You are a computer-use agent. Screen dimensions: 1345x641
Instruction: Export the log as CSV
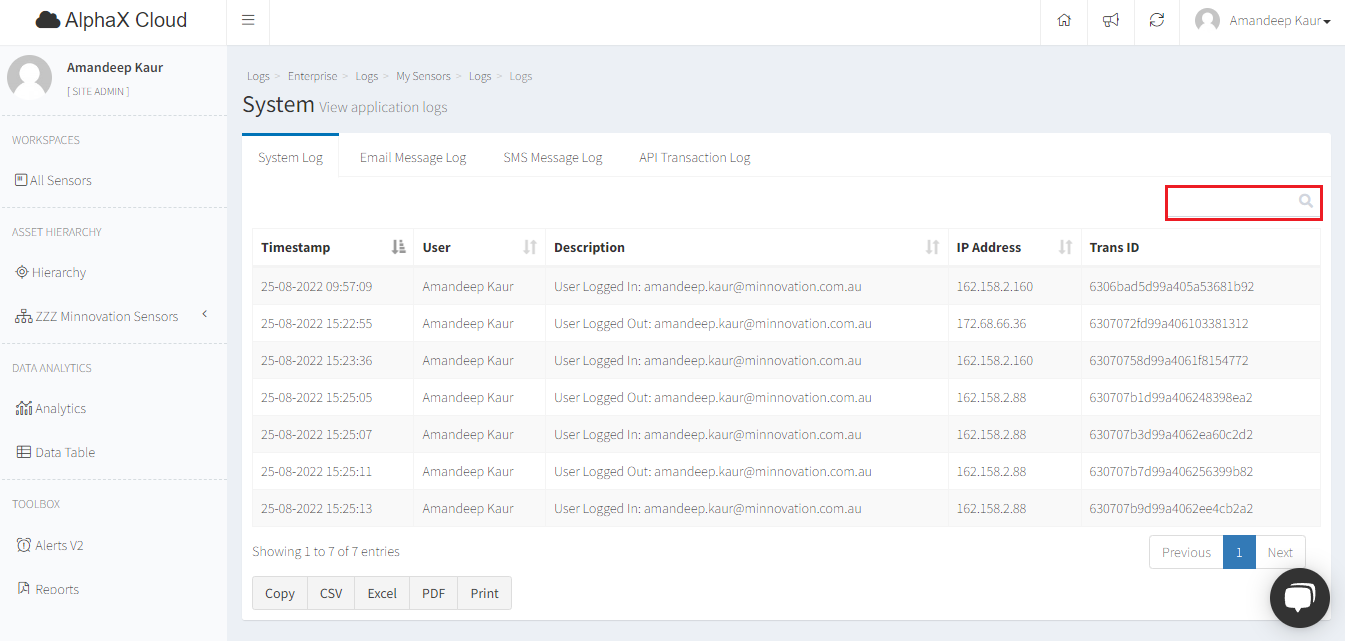(x=331, y=593)
